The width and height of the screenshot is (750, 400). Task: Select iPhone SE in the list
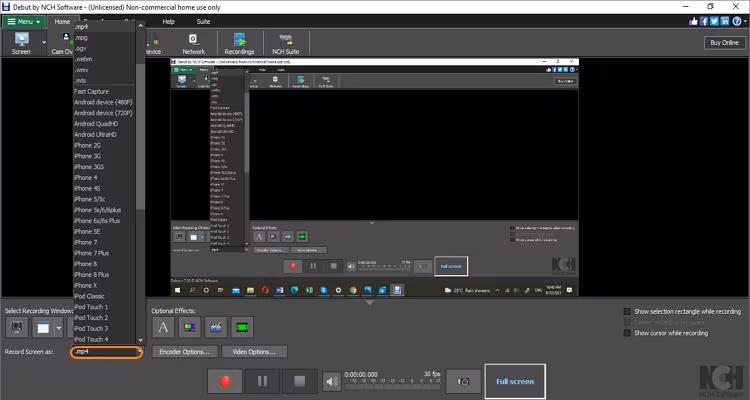coord(104,232)
